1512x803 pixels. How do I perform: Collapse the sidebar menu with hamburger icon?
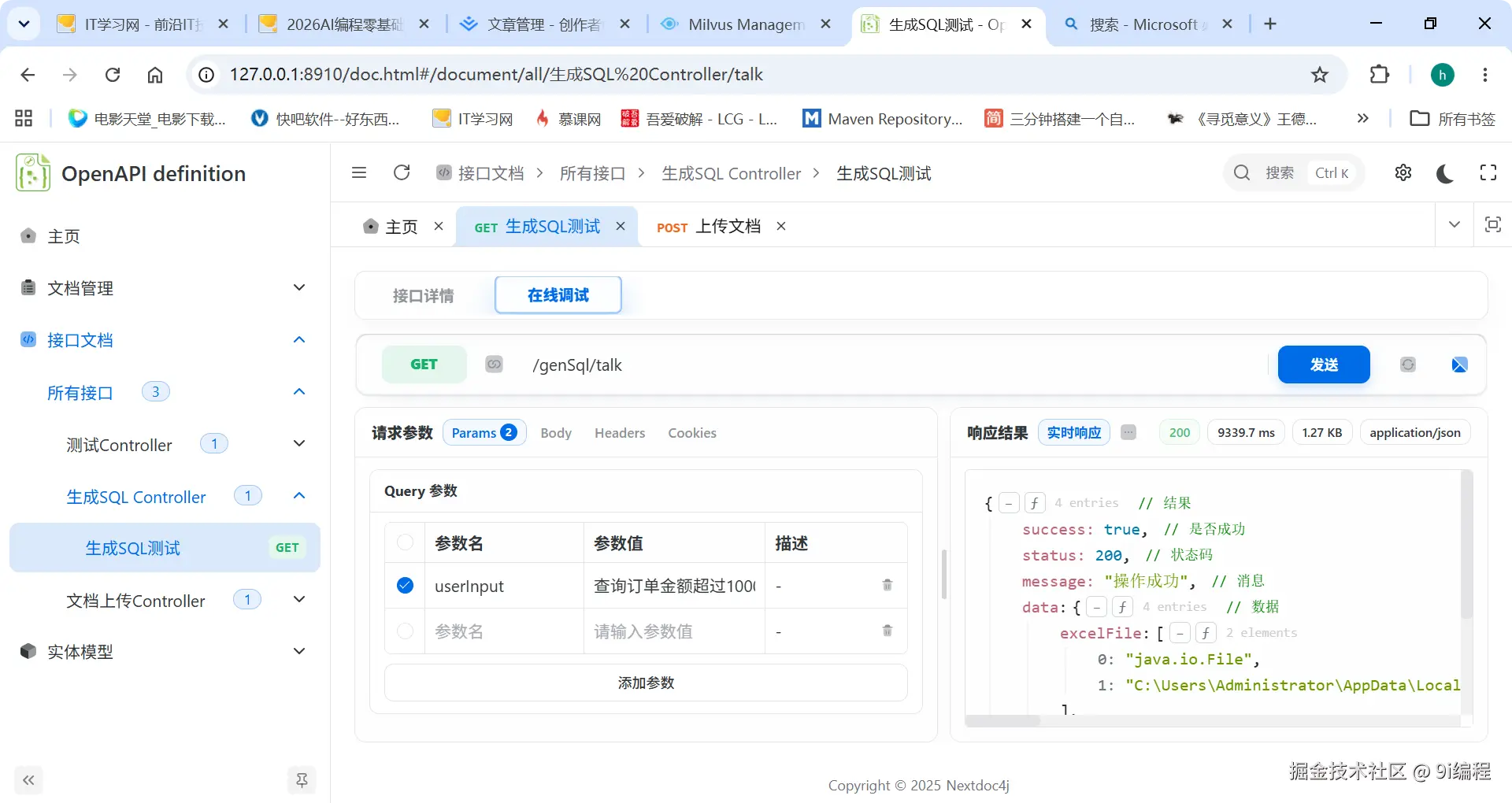point(359,172)
